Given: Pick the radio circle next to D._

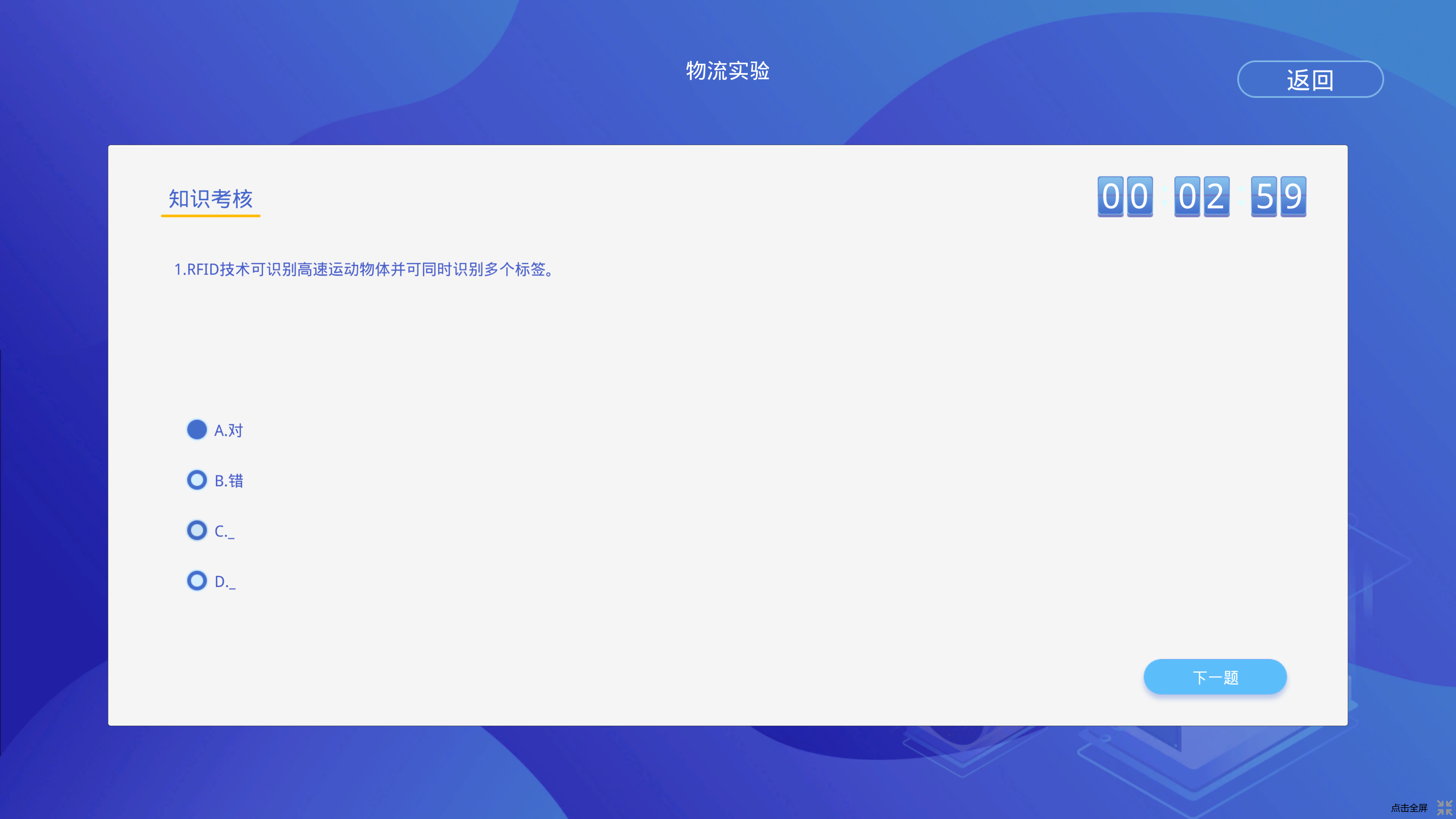Looking at the screenshot, I should (197, 581).
